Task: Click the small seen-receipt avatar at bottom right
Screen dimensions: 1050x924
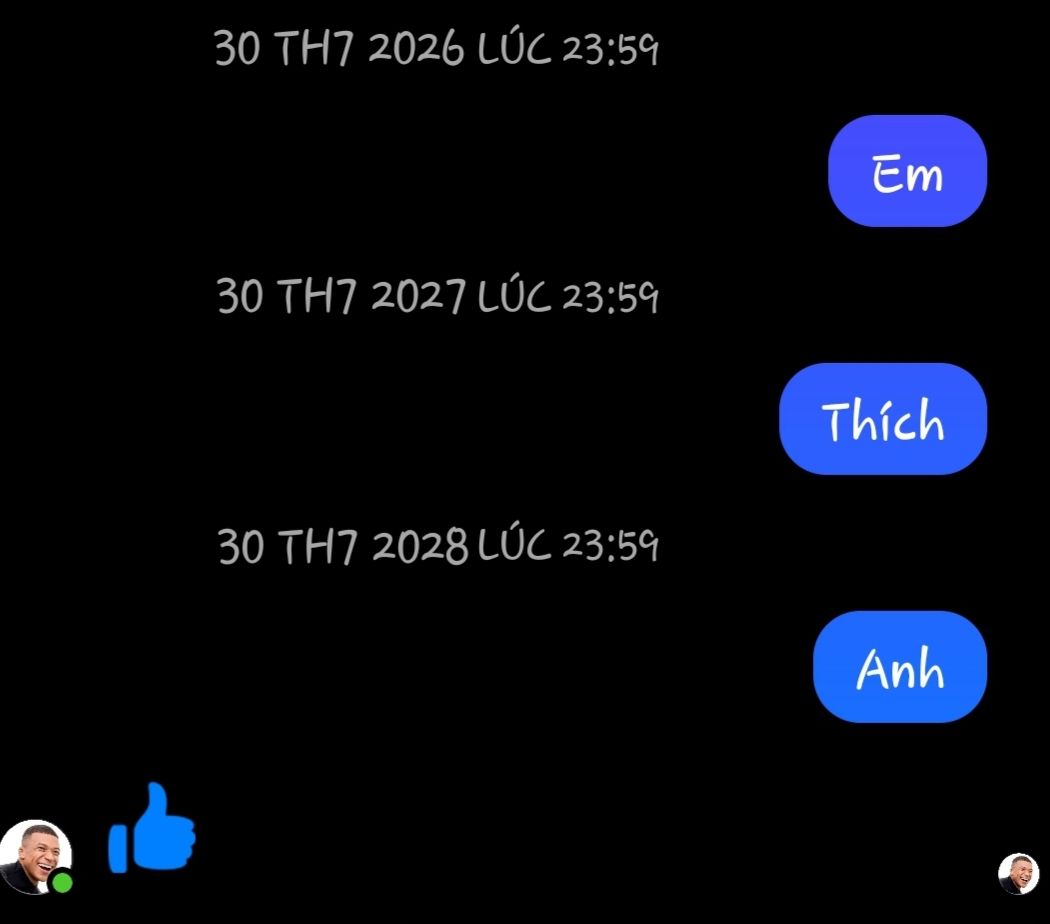Action: click(1018, 873)
